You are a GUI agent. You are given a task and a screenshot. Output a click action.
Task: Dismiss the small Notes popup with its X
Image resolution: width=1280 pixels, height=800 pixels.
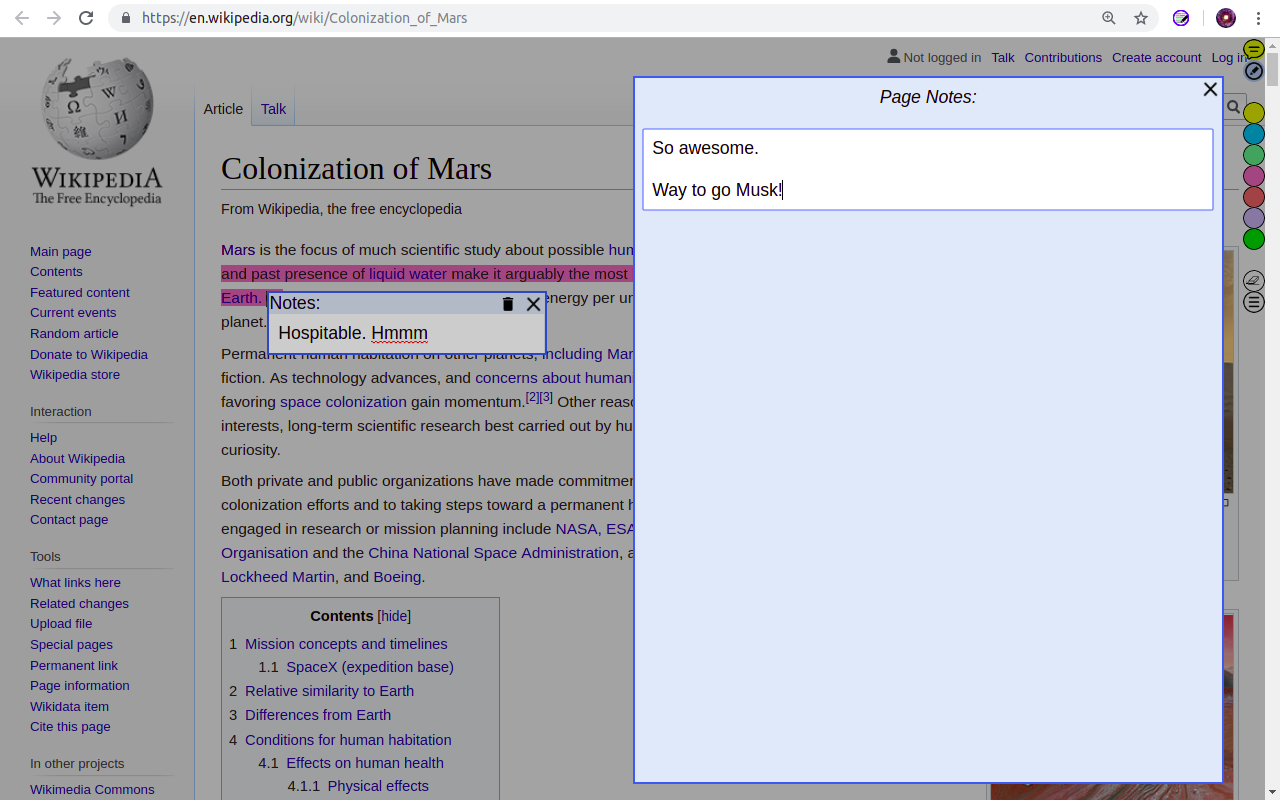click(x=533, y=304)
